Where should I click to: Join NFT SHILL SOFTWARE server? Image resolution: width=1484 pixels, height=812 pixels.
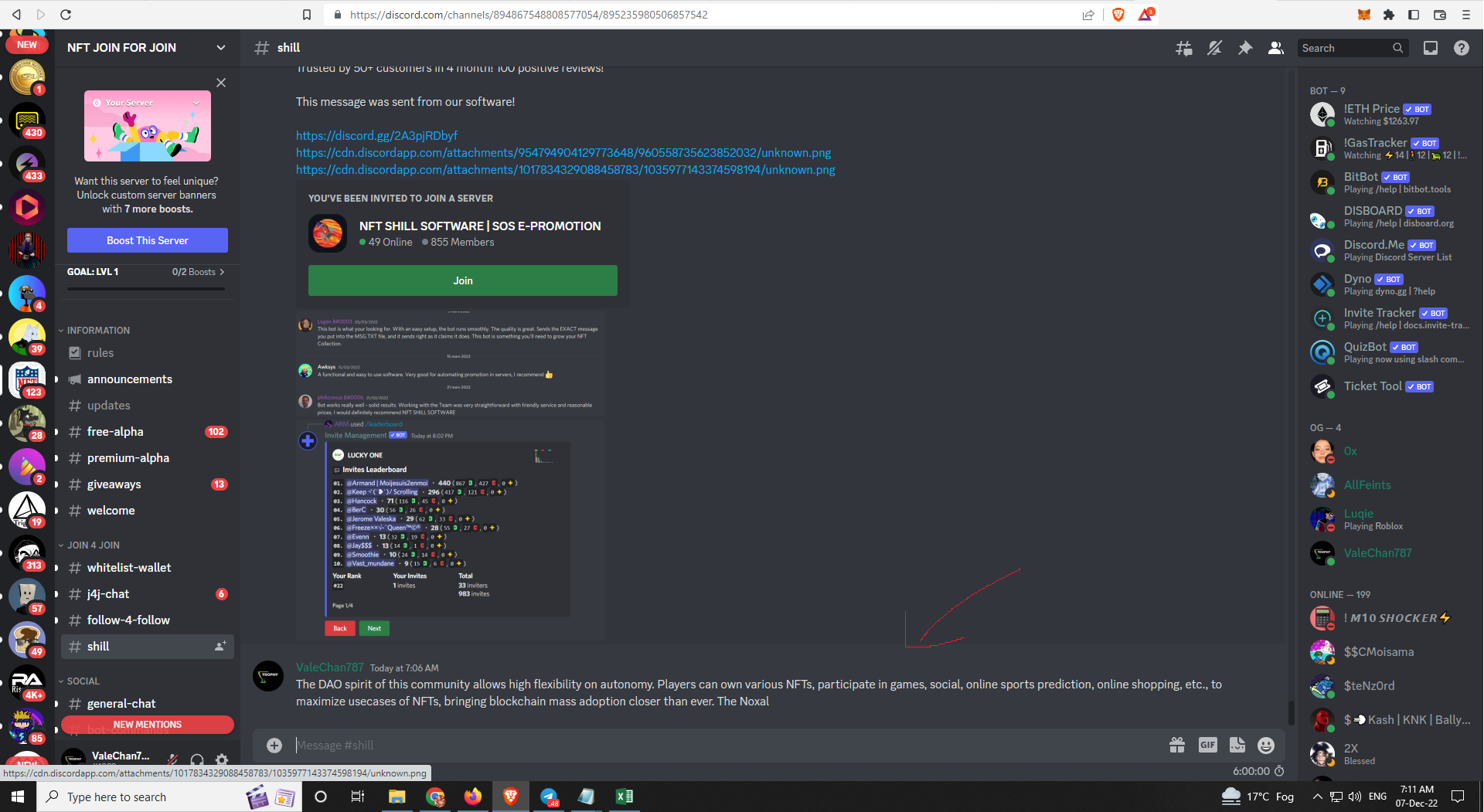(463, 280)
